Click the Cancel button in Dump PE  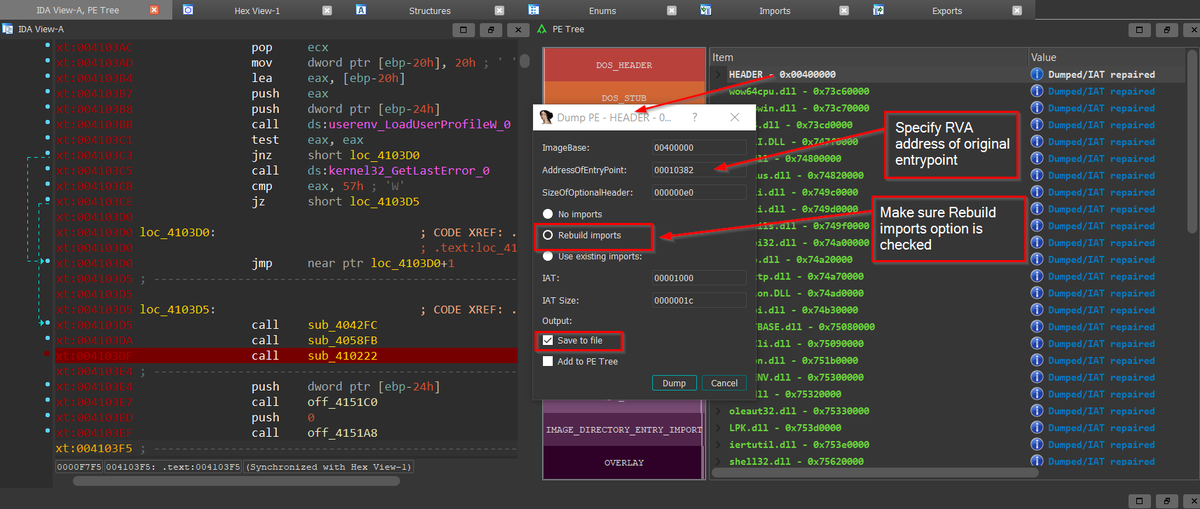(x=724, y=383)
